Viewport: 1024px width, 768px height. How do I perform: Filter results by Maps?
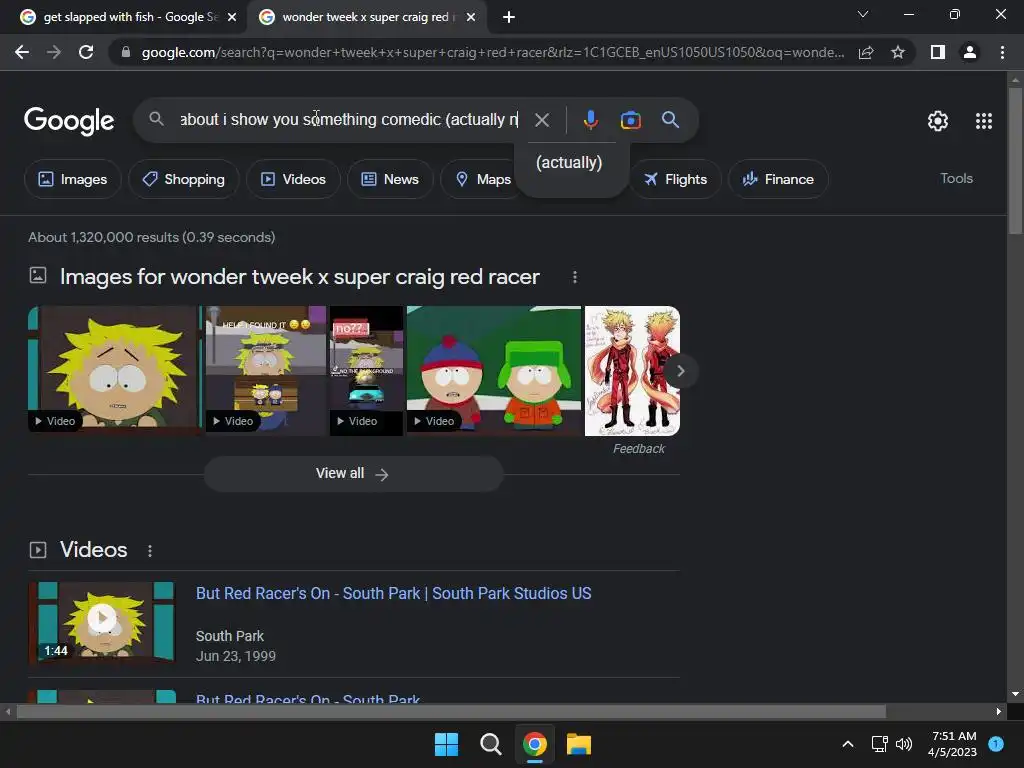483,179
